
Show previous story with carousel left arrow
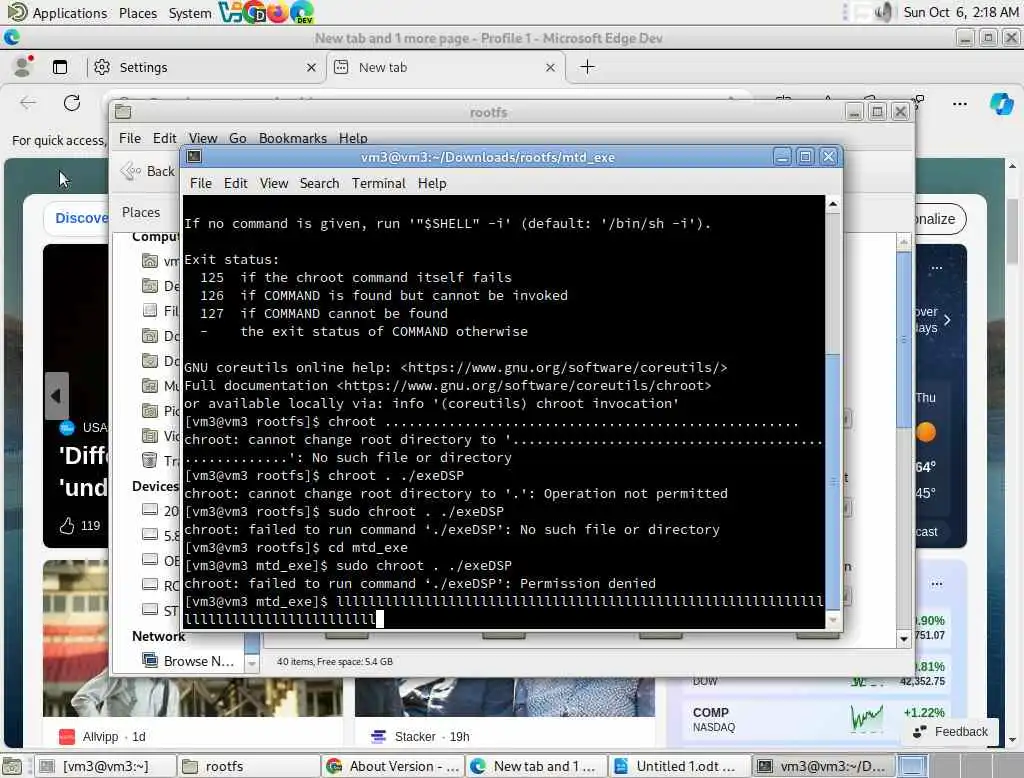56,396
